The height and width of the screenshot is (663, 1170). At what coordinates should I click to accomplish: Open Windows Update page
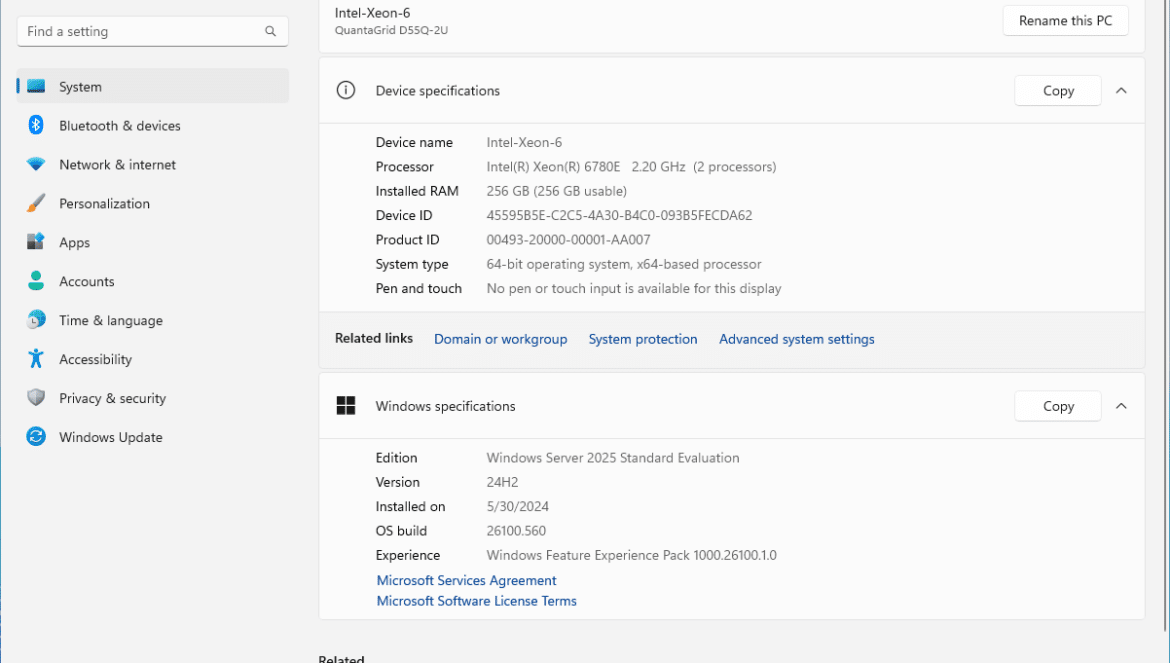tap(153, 436)
